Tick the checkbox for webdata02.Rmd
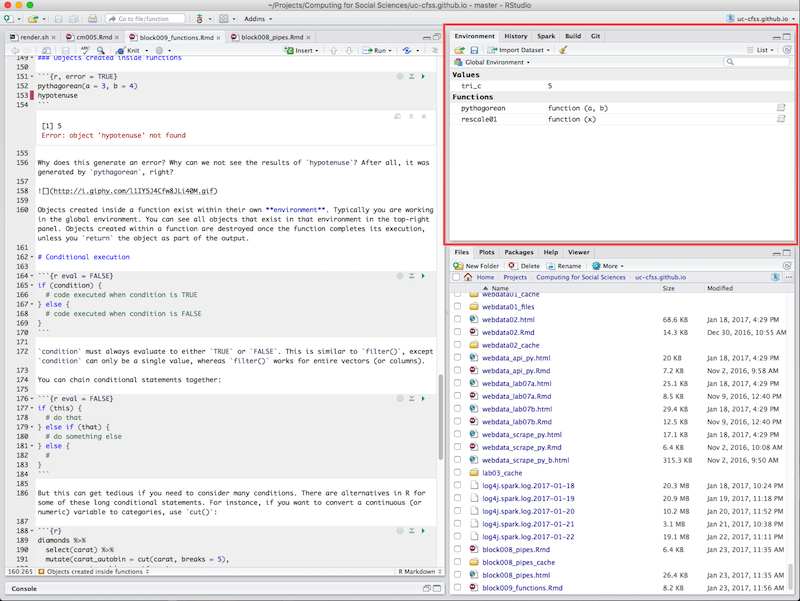Image resolution: width=800 pixels, height=601 pixels. (457, 332)
